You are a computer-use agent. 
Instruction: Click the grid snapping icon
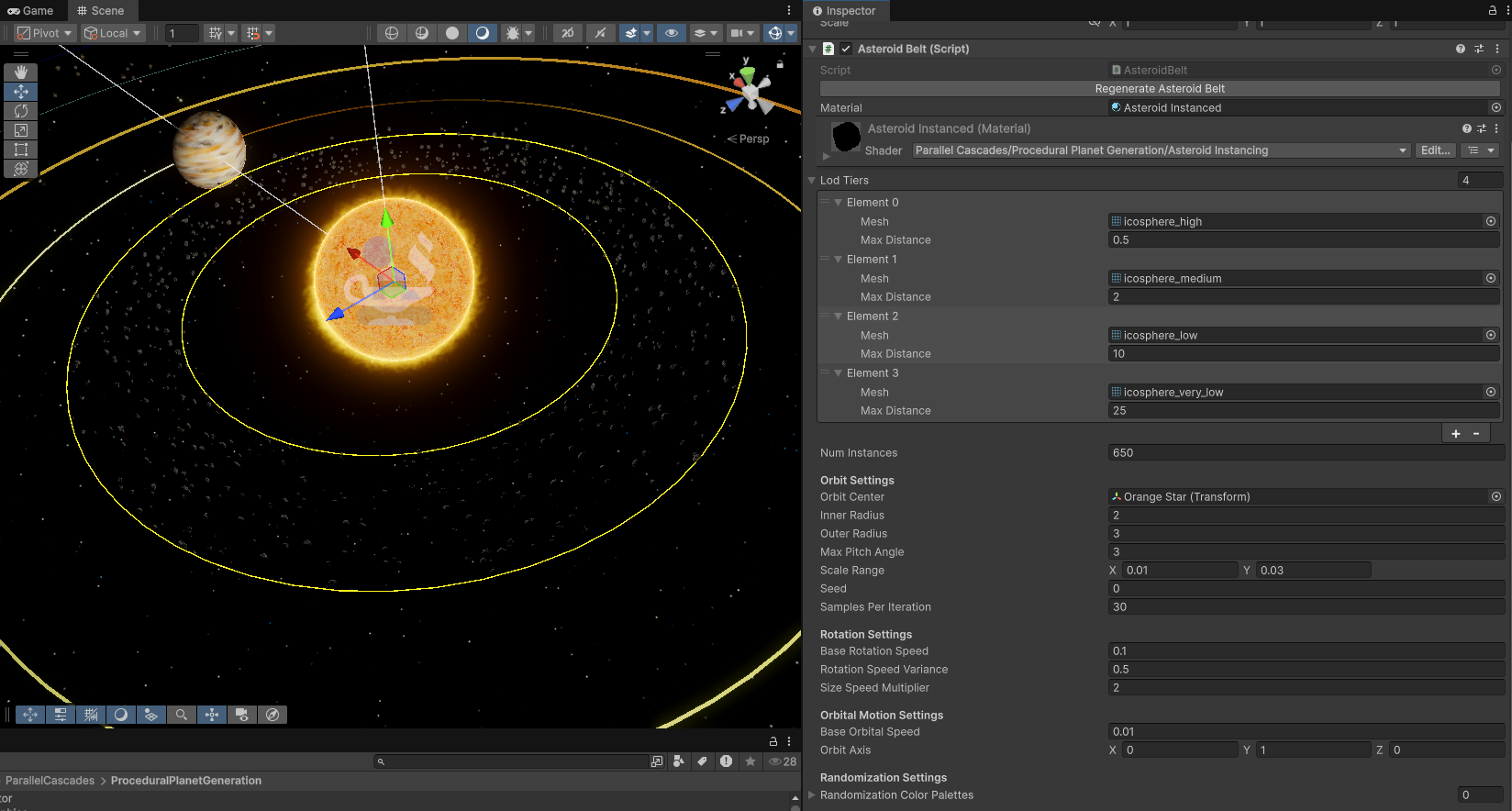216,33
